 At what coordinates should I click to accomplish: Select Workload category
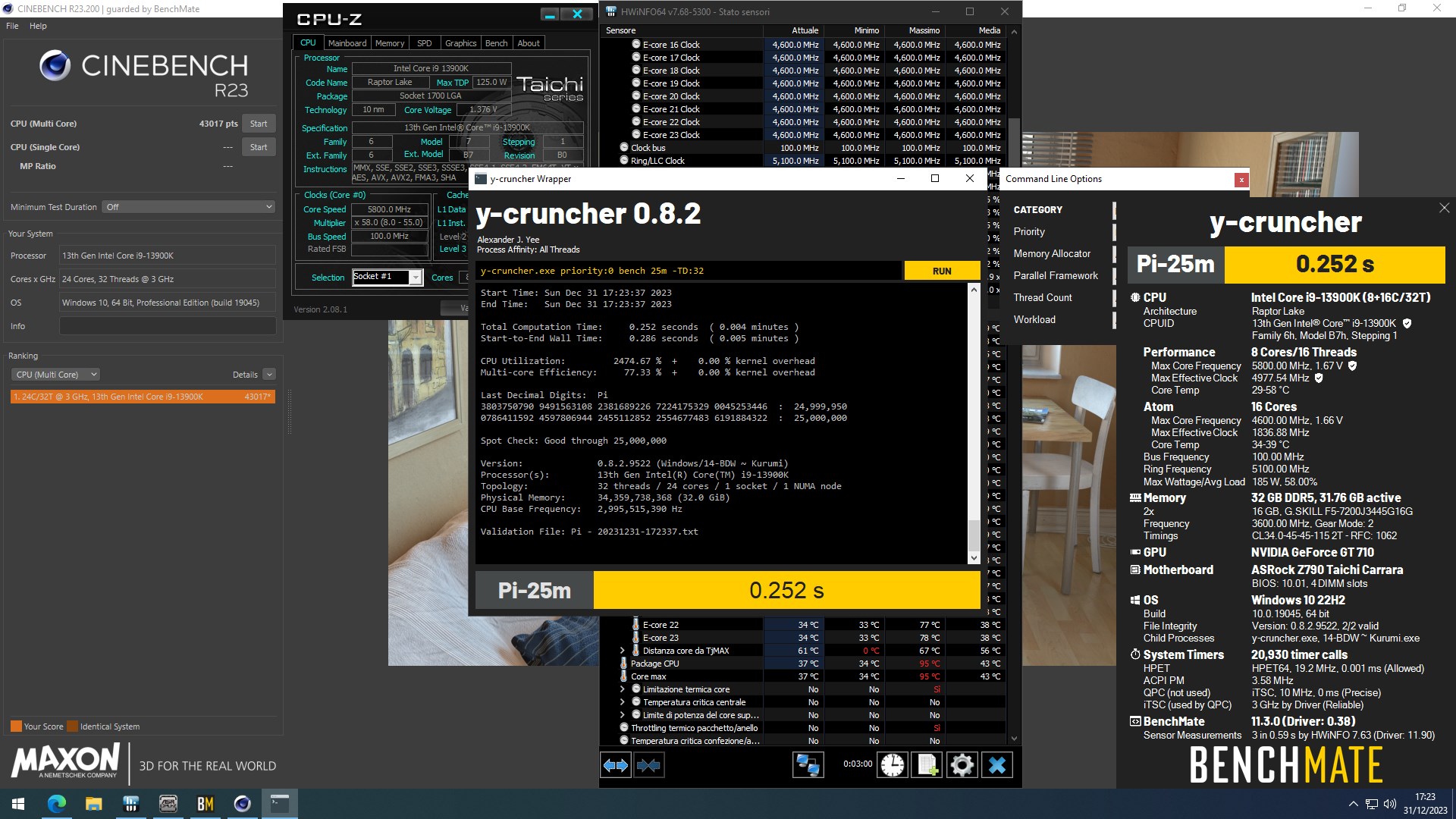point(1034,320)
